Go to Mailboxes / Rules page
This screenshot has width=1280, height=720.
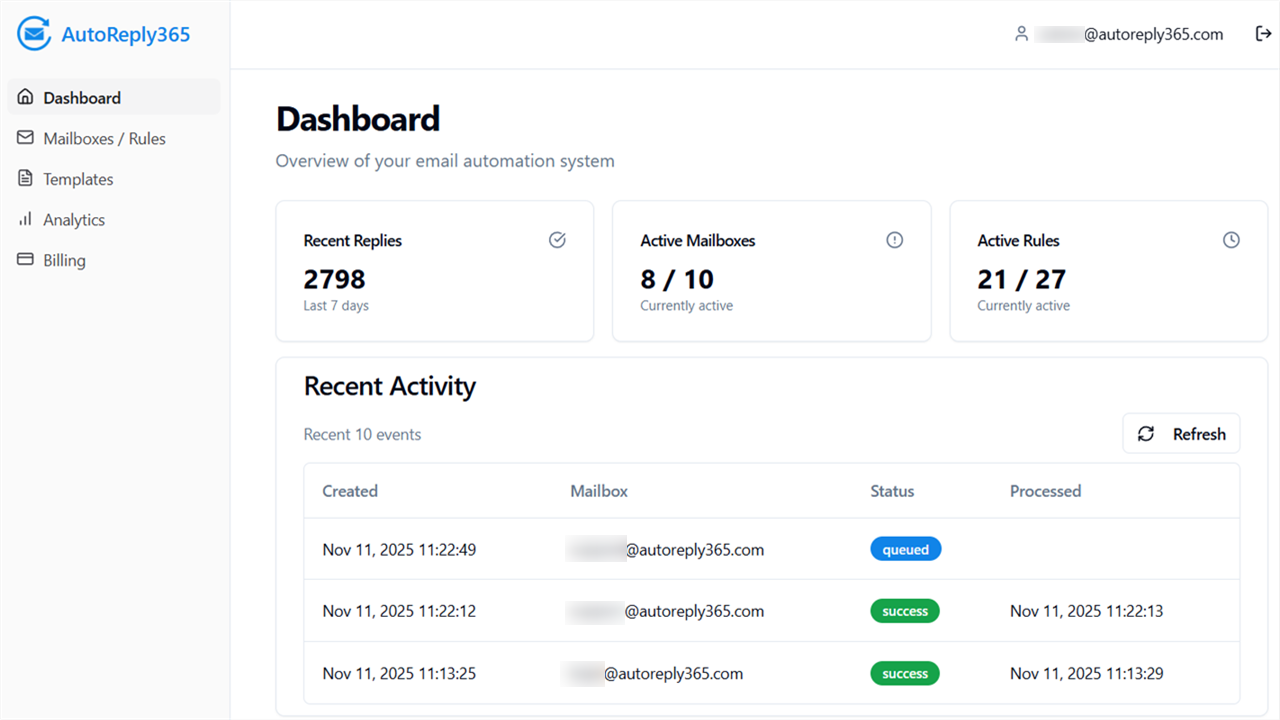pyautogui.click(x=104, y=139)
